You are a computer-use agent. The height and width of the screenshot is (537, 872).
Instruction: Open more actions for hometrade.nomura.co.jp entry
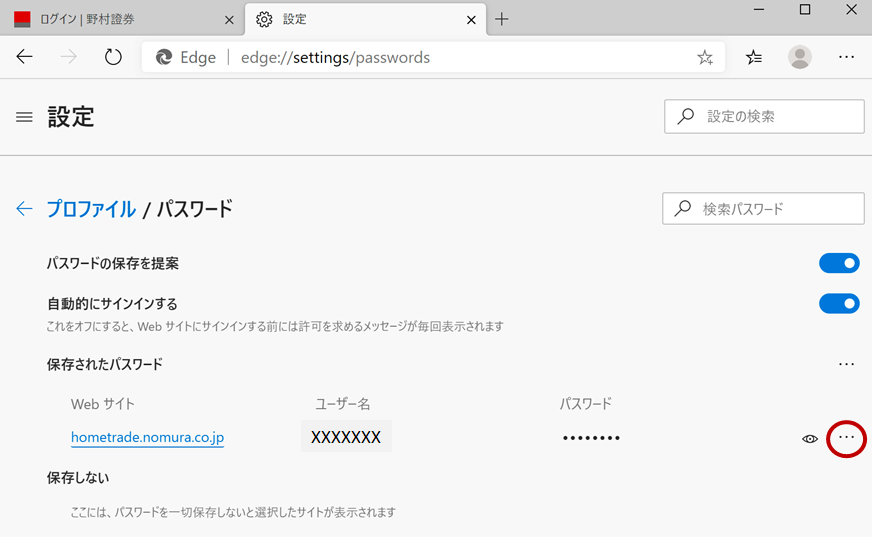[846, 438]
